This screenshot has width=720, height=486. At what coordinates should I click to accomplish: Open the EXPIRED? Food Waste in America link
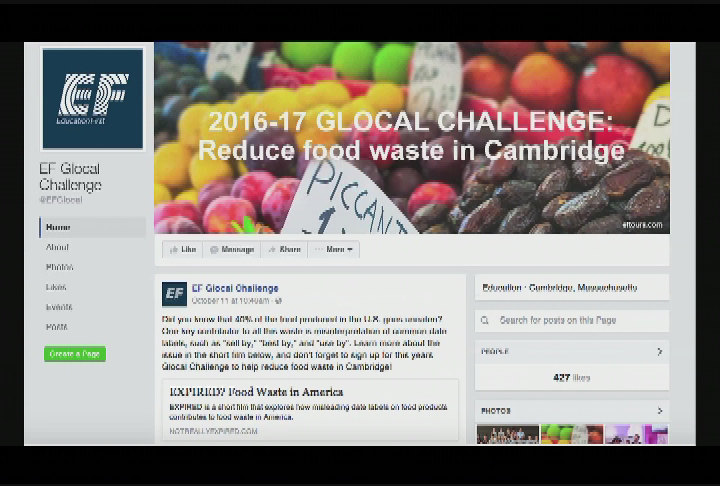pyautogui.click(x=256, y=392)
